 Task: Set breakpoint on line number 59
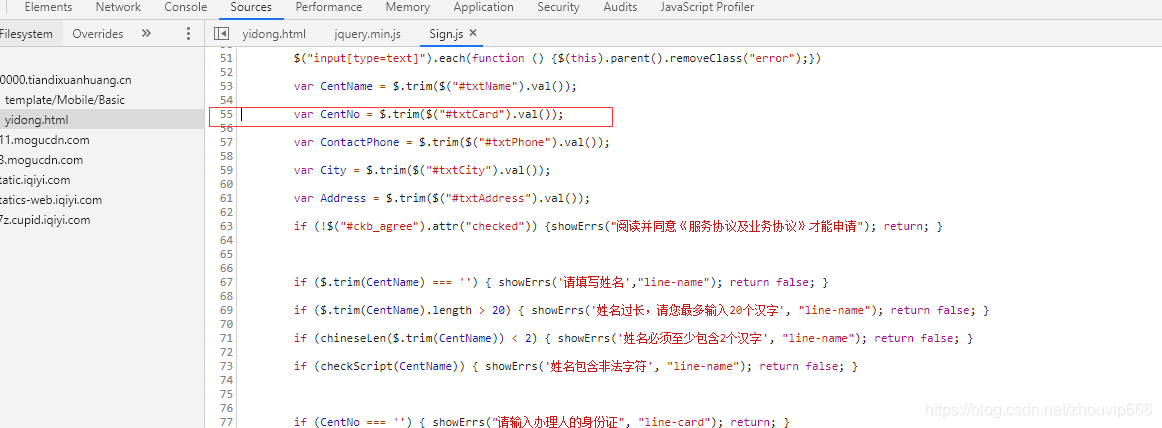point(227,170)
